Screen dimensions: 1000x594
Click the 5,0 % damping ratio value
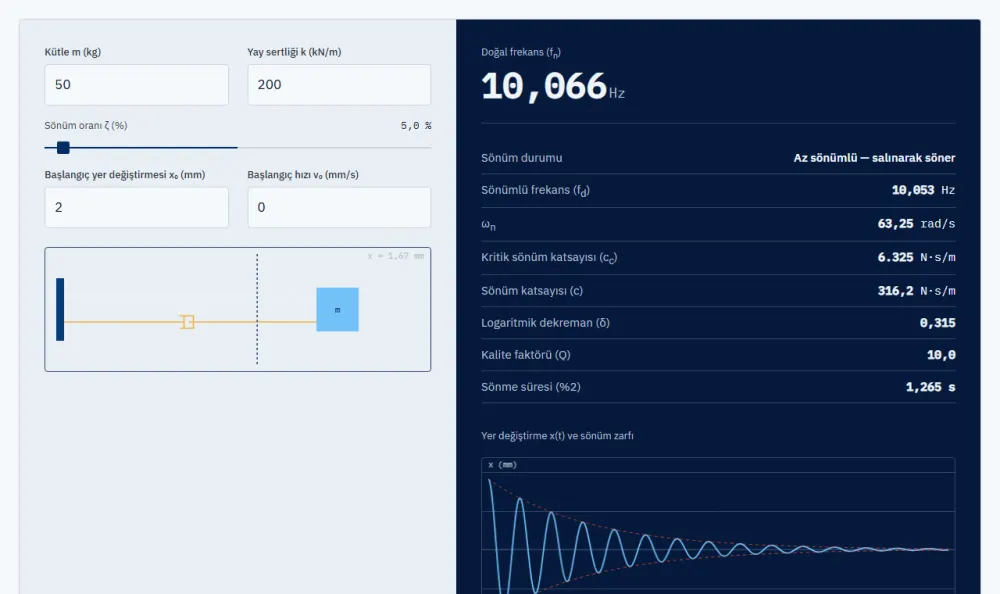coord(416,126)
